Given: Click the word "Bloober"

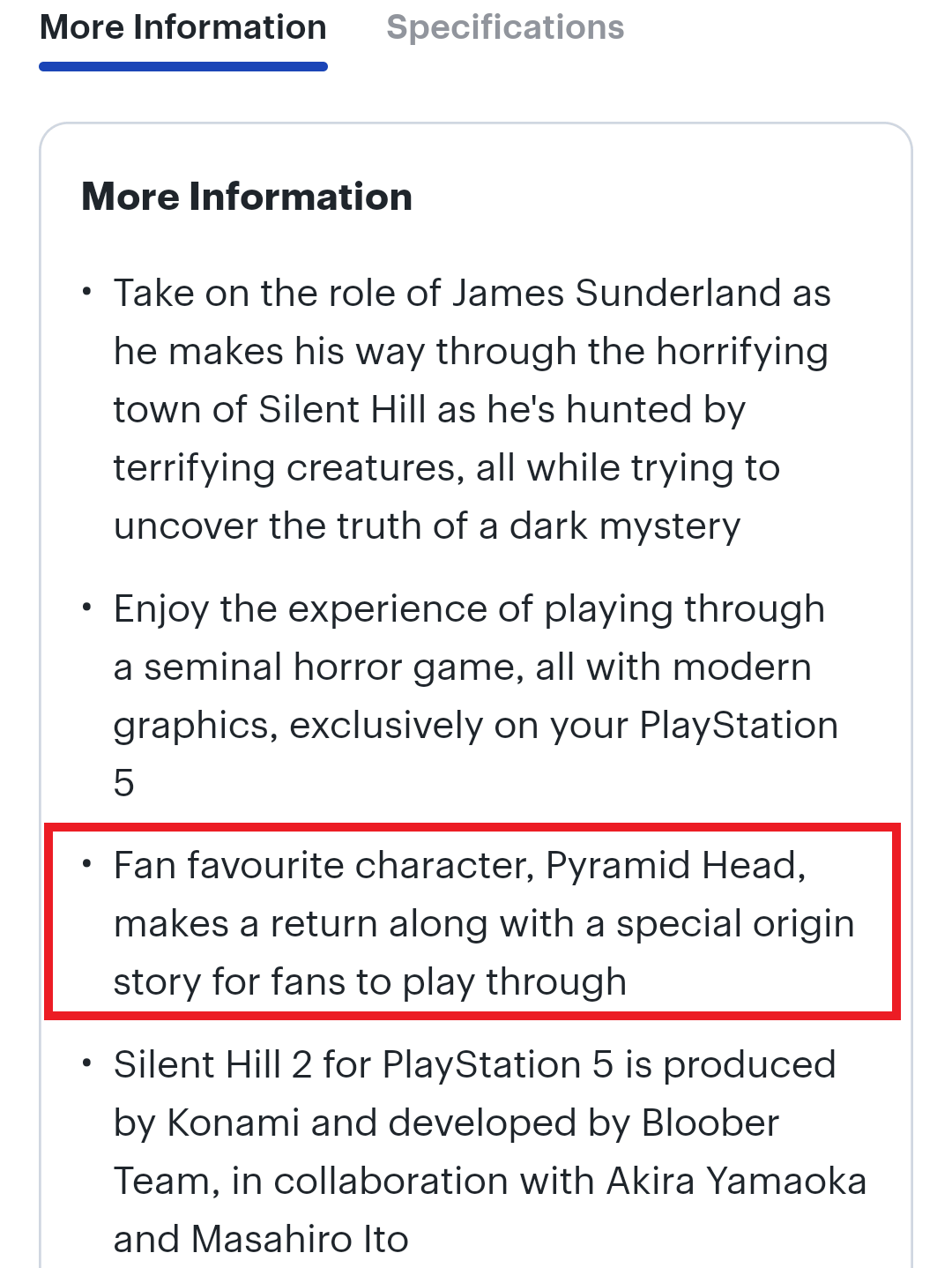Looking at the screenshot, I should (x=710, y=1123).
